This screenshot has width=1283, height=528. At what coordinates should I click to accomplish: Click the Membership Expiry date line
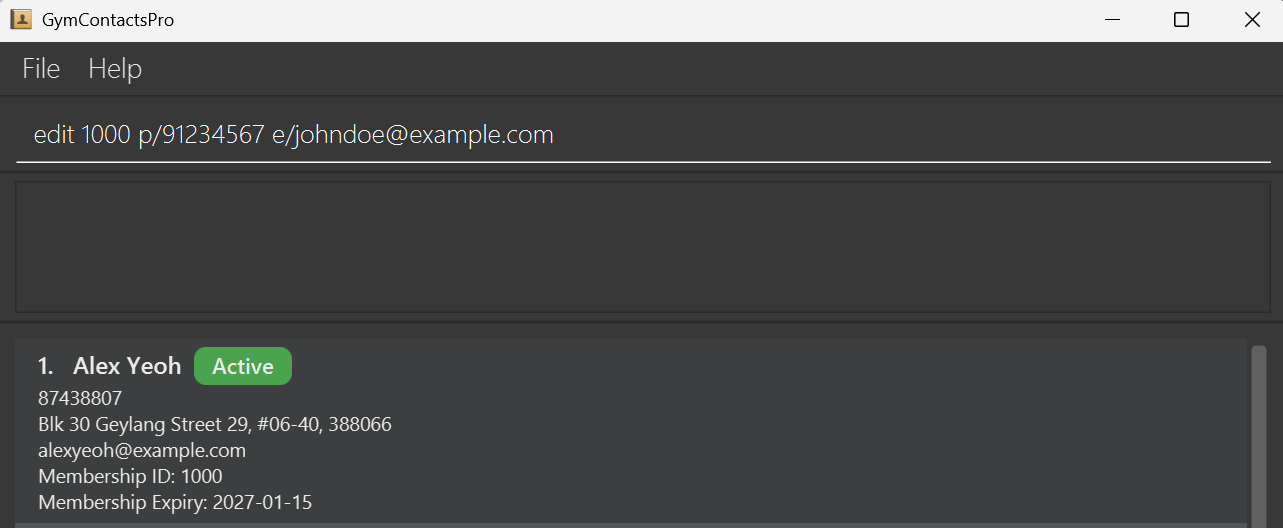[175, 502]
